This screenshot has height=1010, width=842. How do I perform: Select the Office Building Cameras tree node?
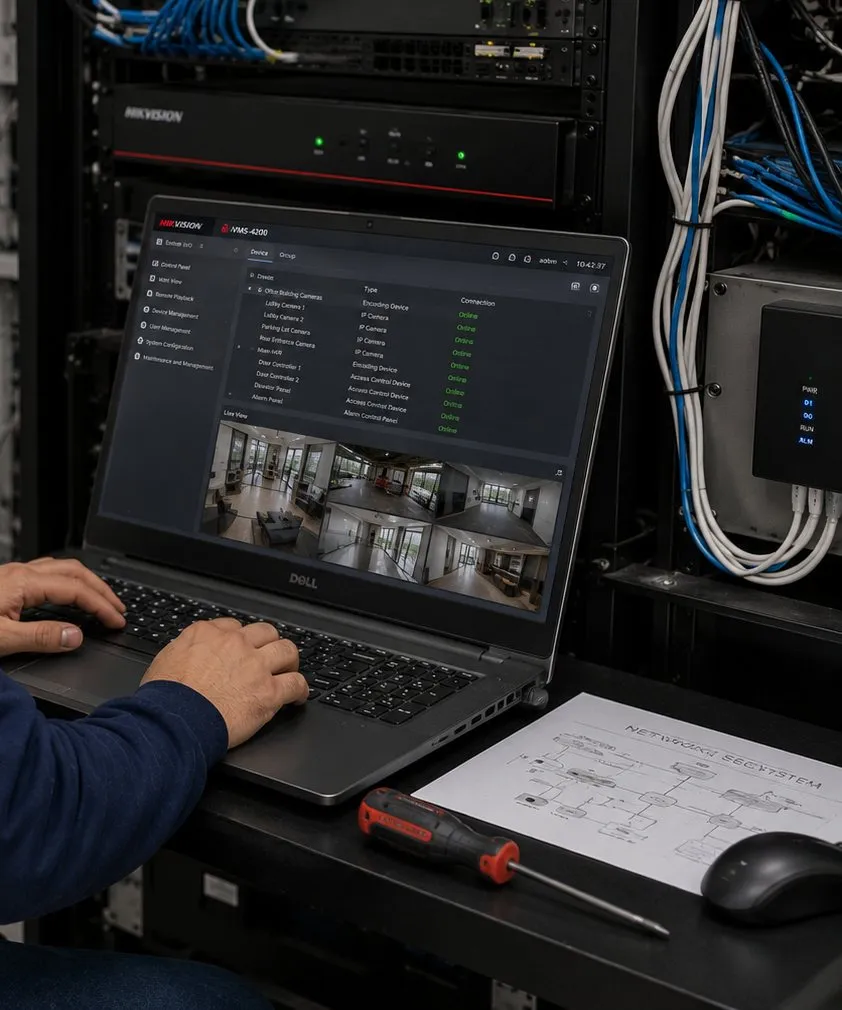(293, 294)
